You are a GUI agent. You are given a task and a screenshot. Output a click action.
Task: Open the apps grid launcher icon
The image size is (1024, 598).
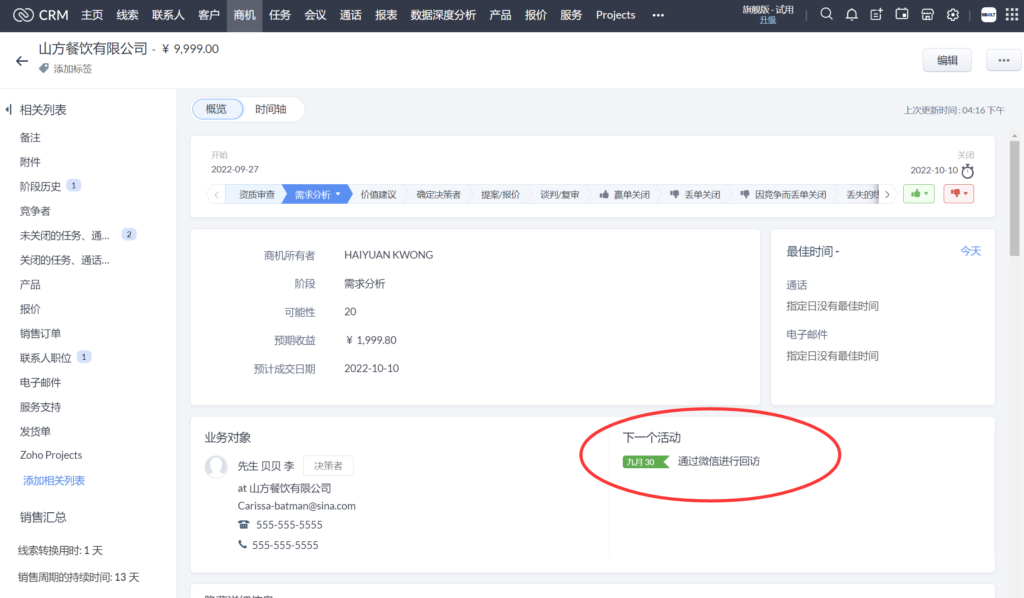1011,15
